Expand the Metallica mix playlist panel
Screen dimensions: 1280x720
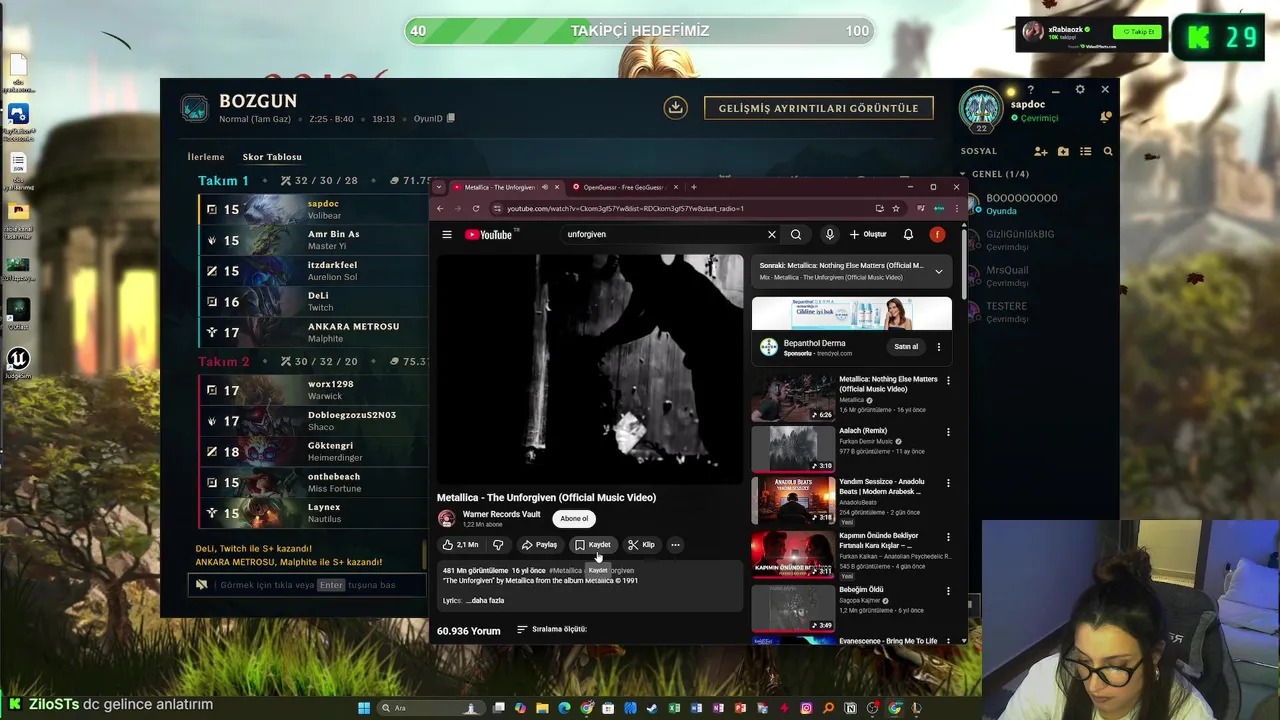938,271
